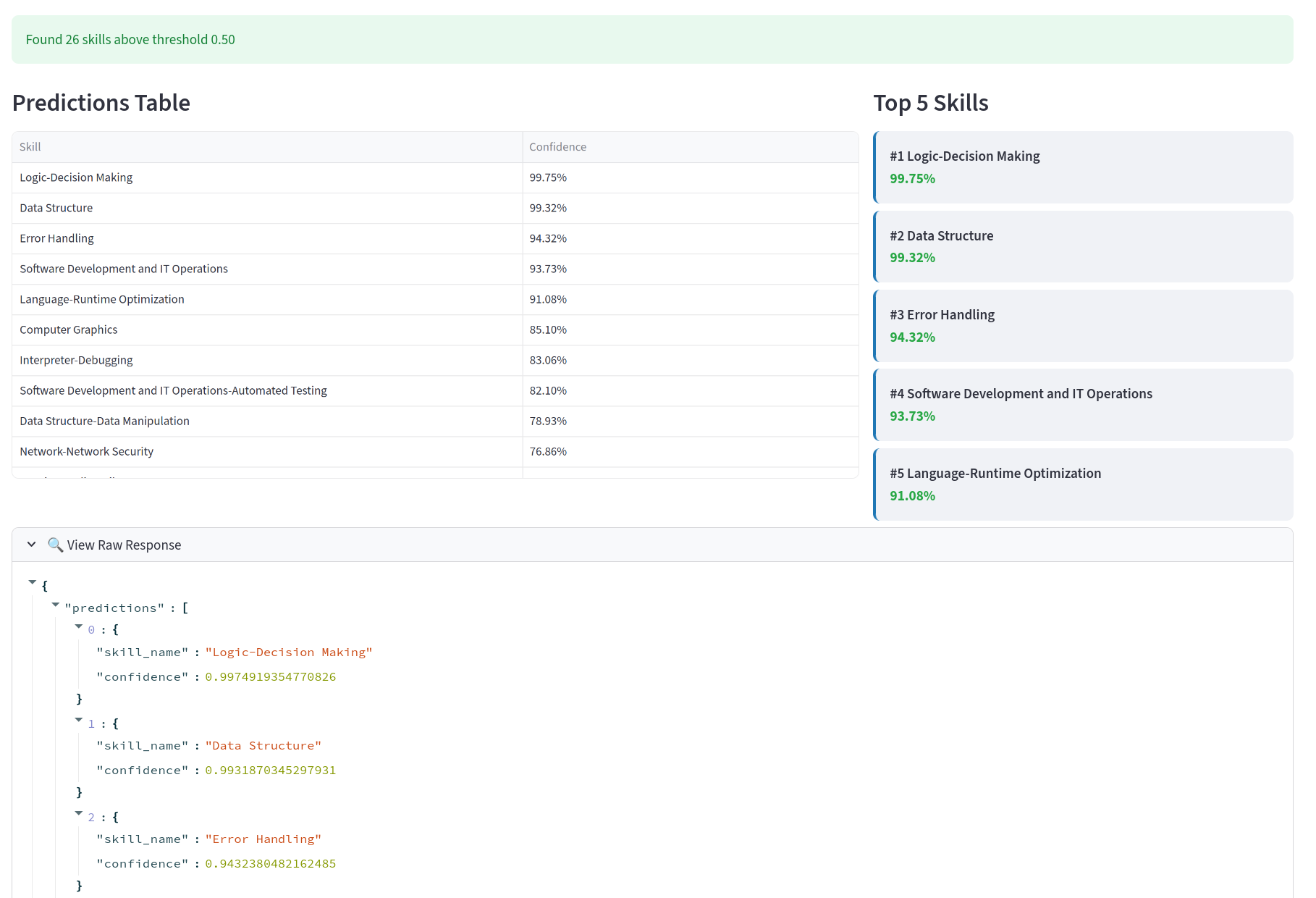Select the Computer Graphics row in table
The image size is (1316, 898).
pyautogui.click(x=69, y=330)
